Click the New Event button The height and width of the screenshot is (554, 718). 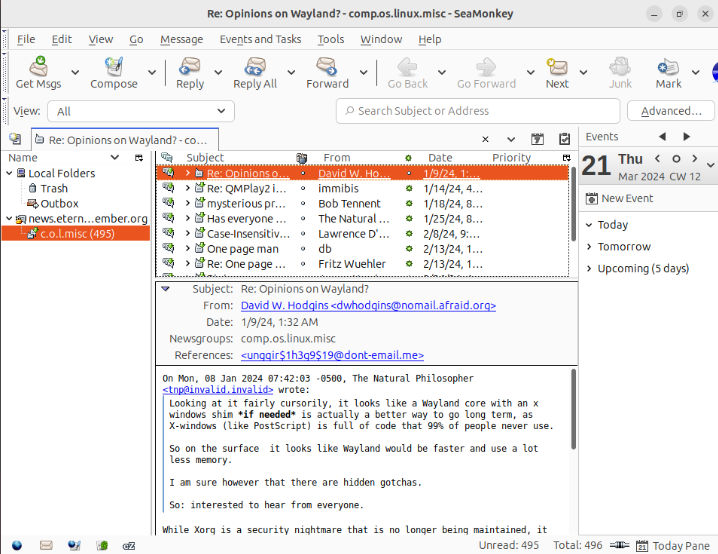(620, 198)
